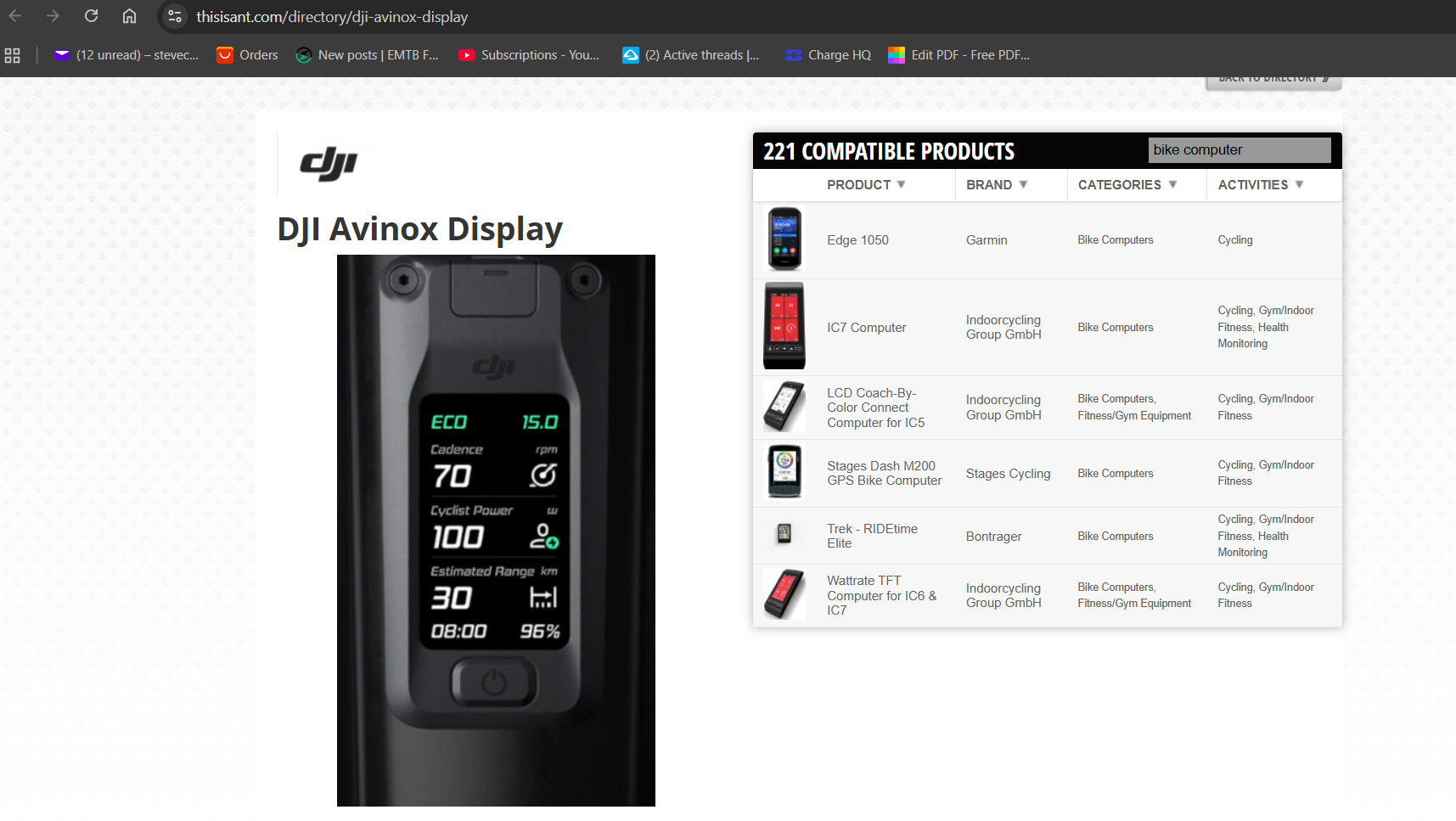Click the DJI logo
1456x821 pixels.
tap(329, 164)
